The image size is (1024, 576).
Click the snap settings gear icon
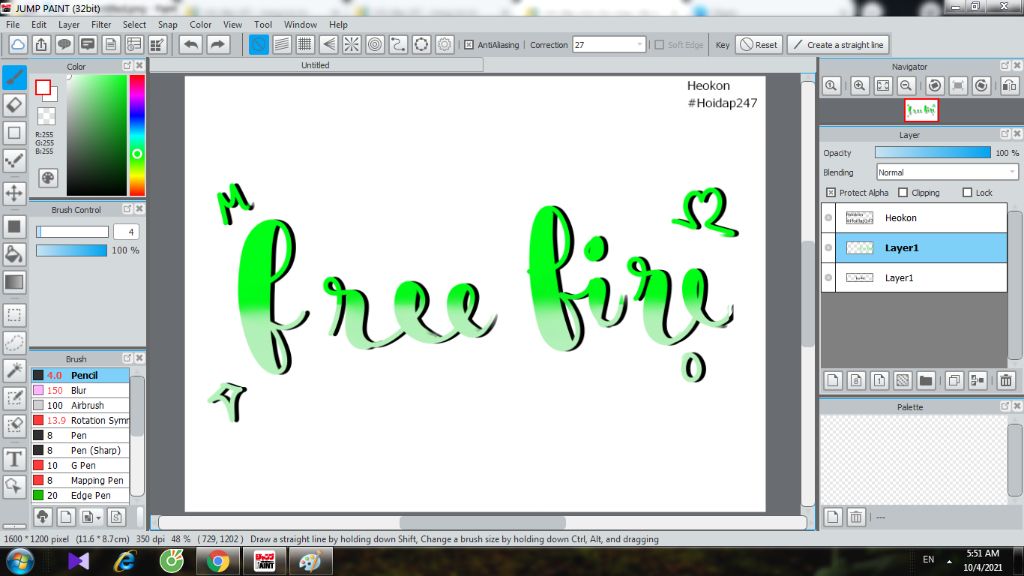pos(445,44)
